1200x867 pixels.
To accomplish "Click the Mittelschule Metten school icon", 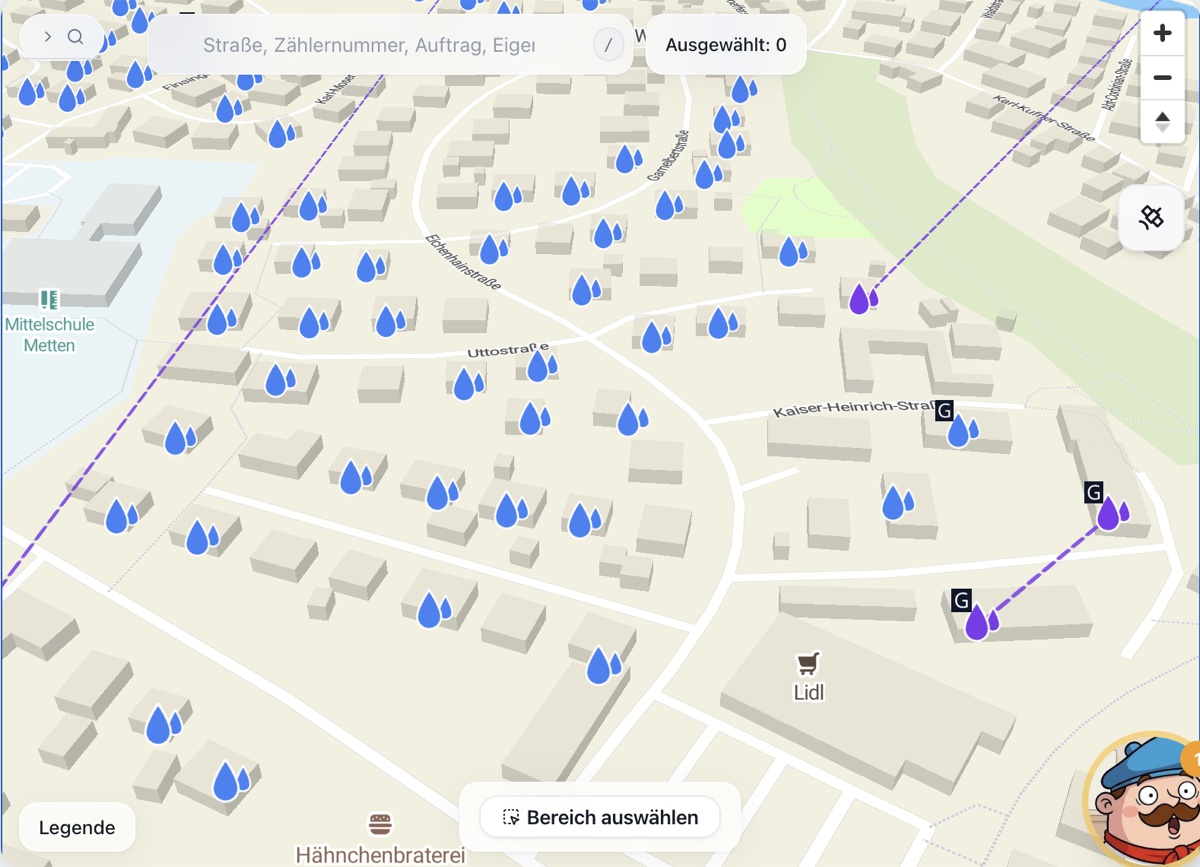I will point(49,299).
